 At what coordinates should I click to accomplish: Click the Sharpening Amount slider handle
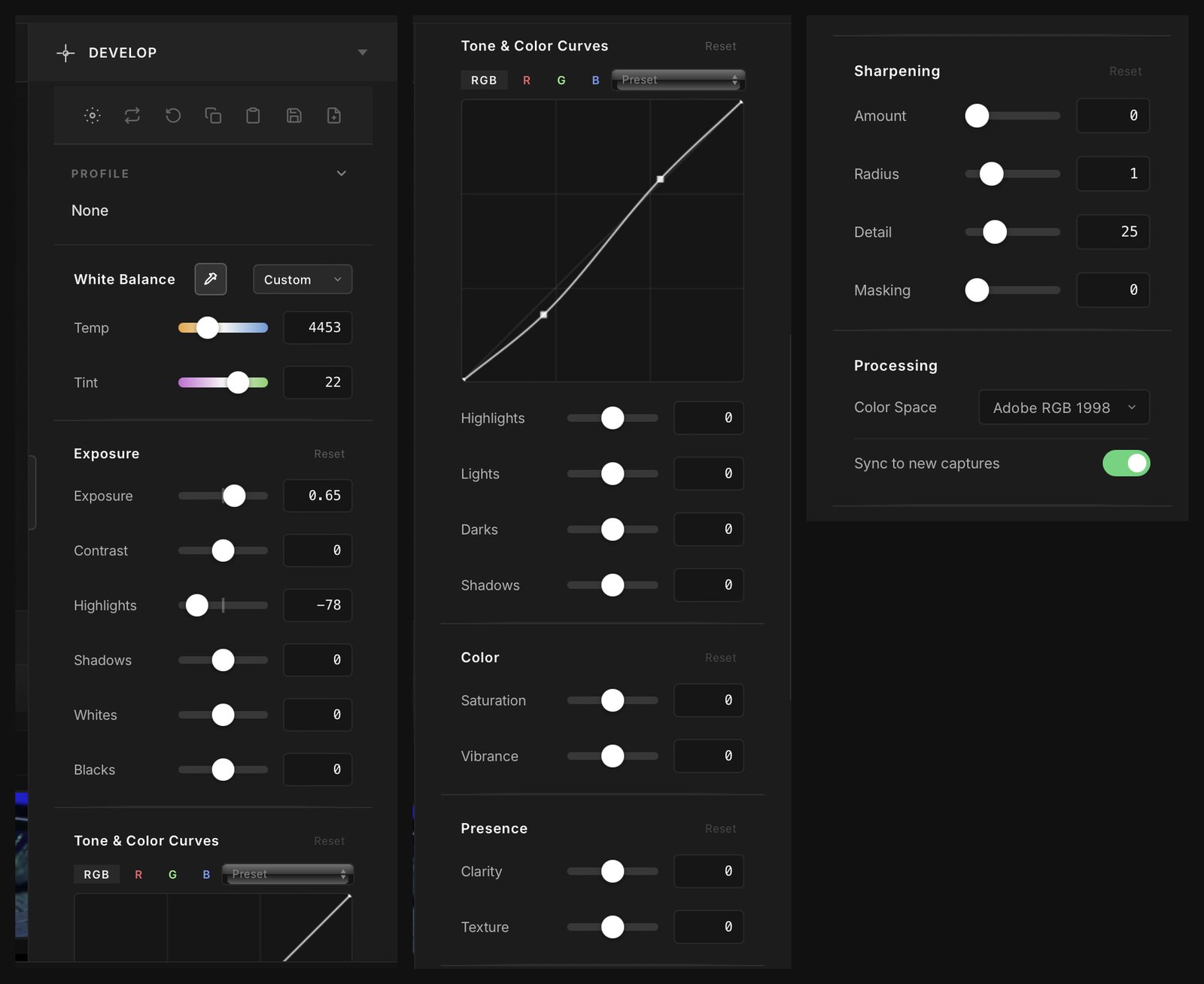(x=977, y=116)
